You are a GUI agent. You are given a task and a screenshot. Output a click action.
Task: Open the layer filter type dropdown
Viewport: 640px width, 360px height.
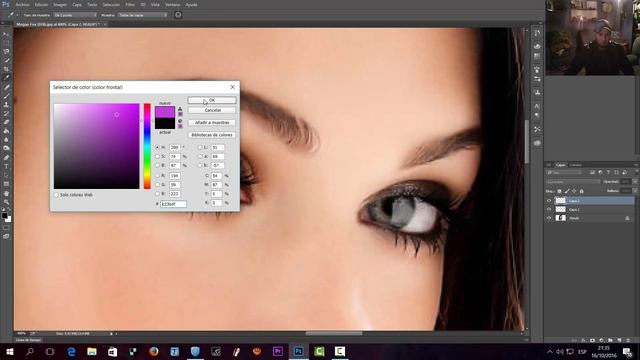pos(564,173)
